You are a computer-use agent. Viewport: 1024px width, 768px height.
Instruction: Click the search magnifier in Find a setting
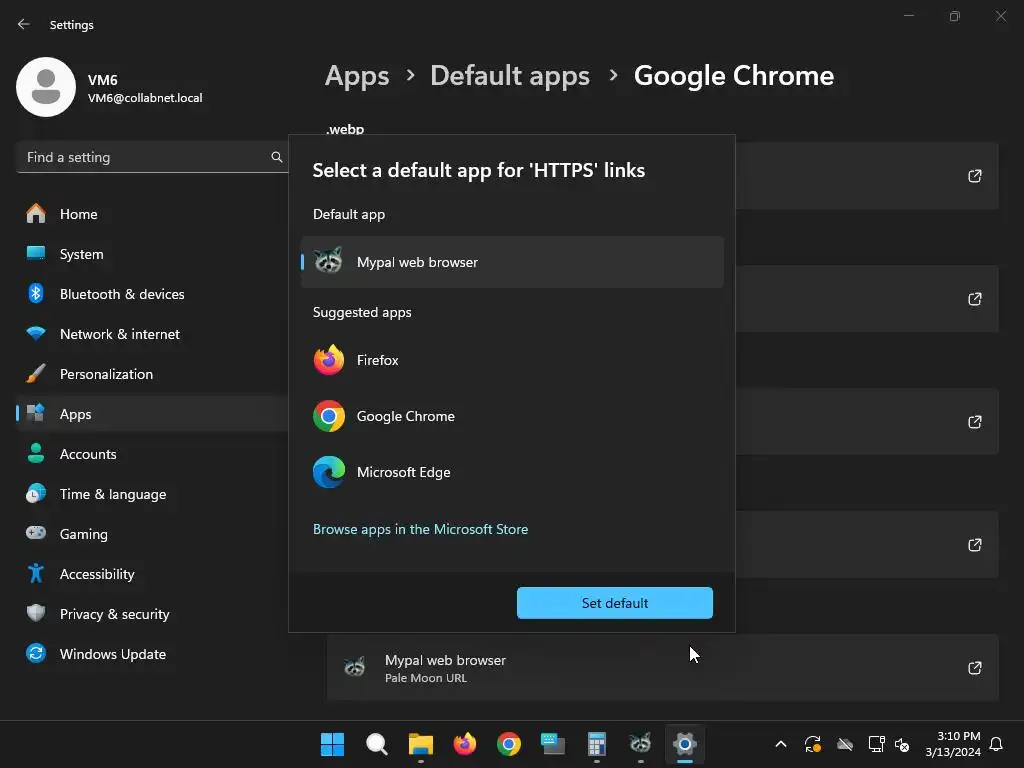click(x=277, y=157)
